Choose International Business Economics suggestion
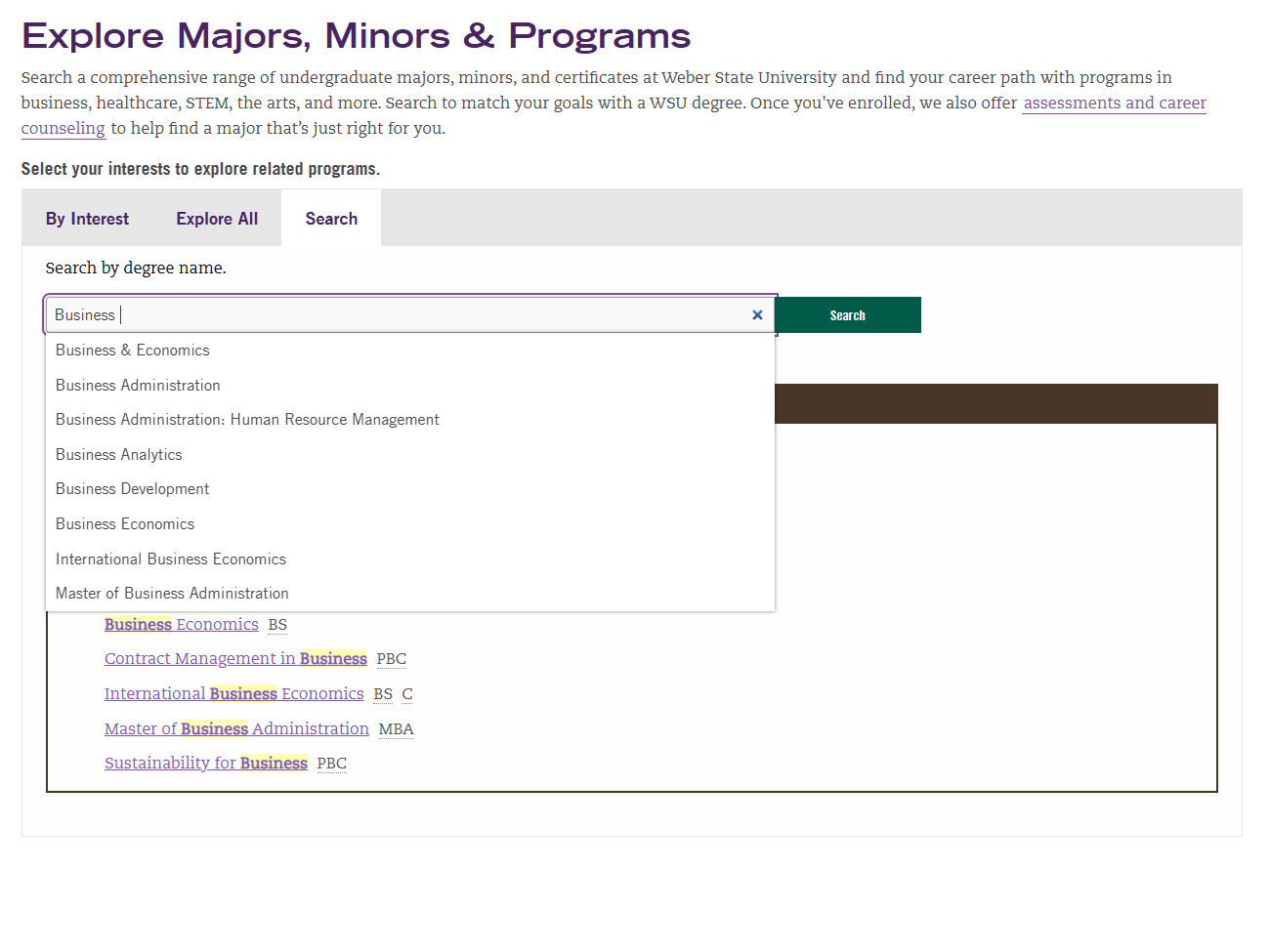Viewport: 1270px width, 952px height. point(410,559)
